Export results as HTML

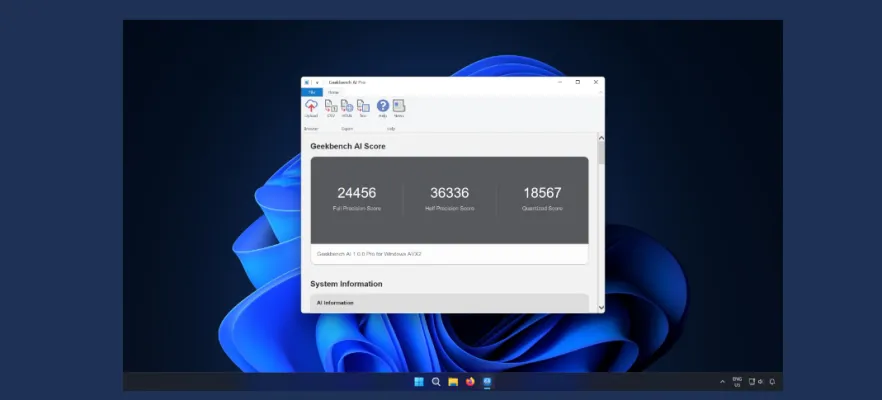[x=347, y=107]
